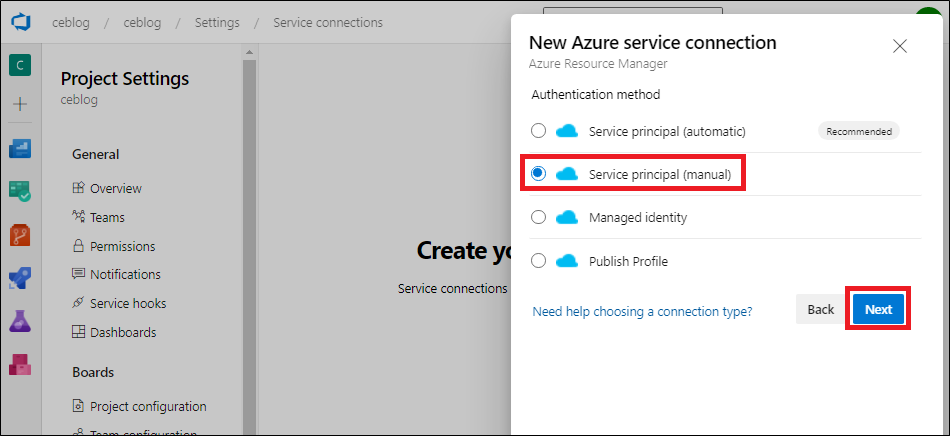Open the ceblog project tile icon
Screen dimensions: 950x436
(20, 65)
